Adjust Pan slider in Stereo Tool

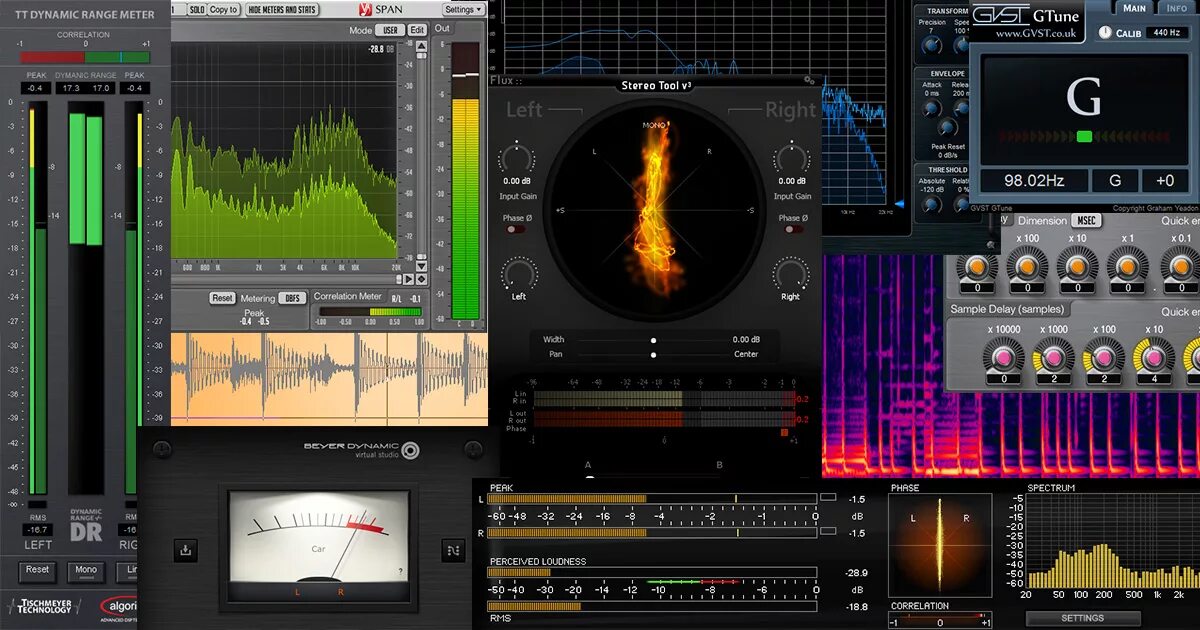click(x=653, y=354)
